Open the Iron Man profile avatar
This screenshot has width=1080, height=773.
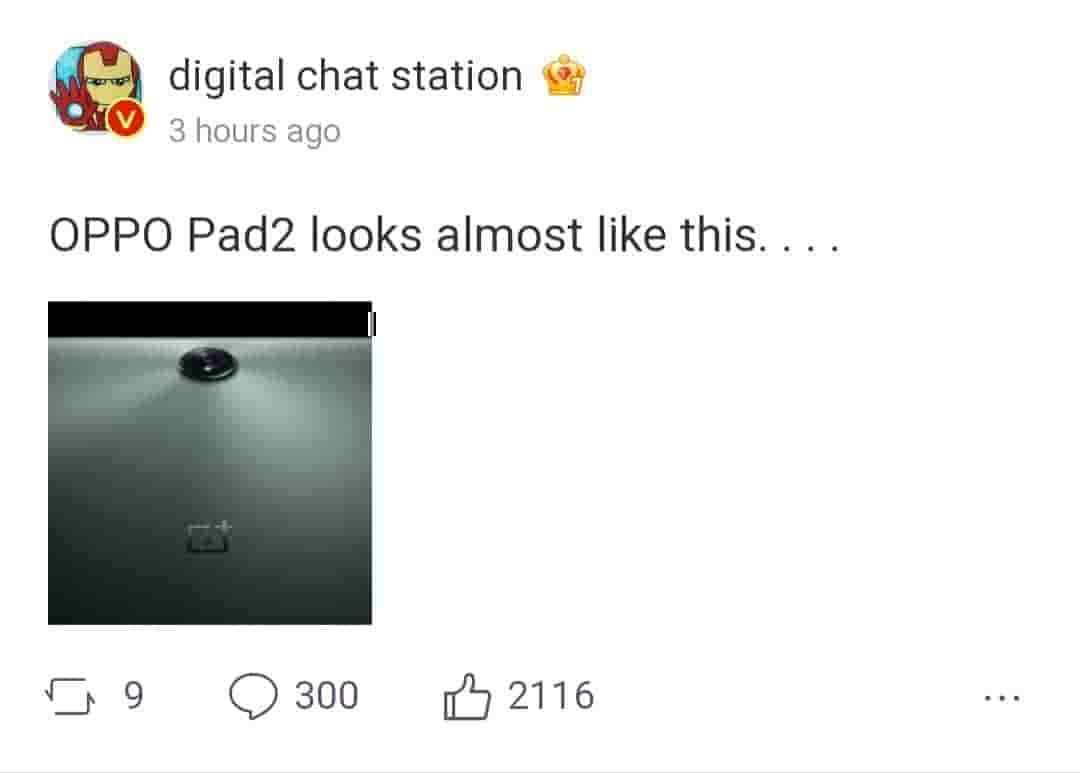[x=96, y=87]
